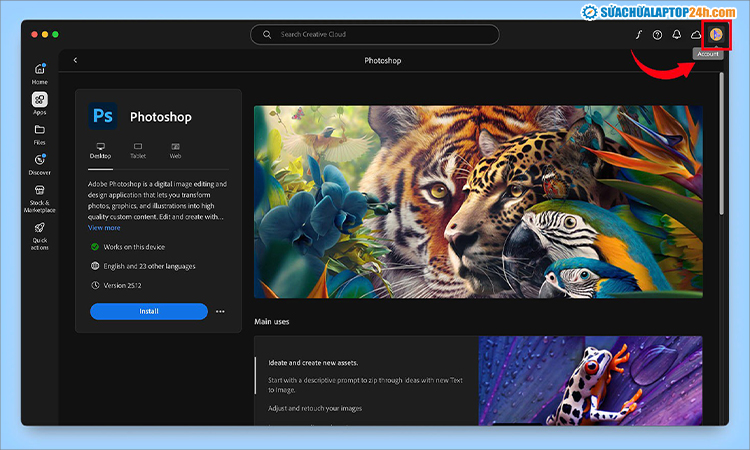The image size is (750, 450).
Task: Open more options next to Install
Action: [220, 311]
